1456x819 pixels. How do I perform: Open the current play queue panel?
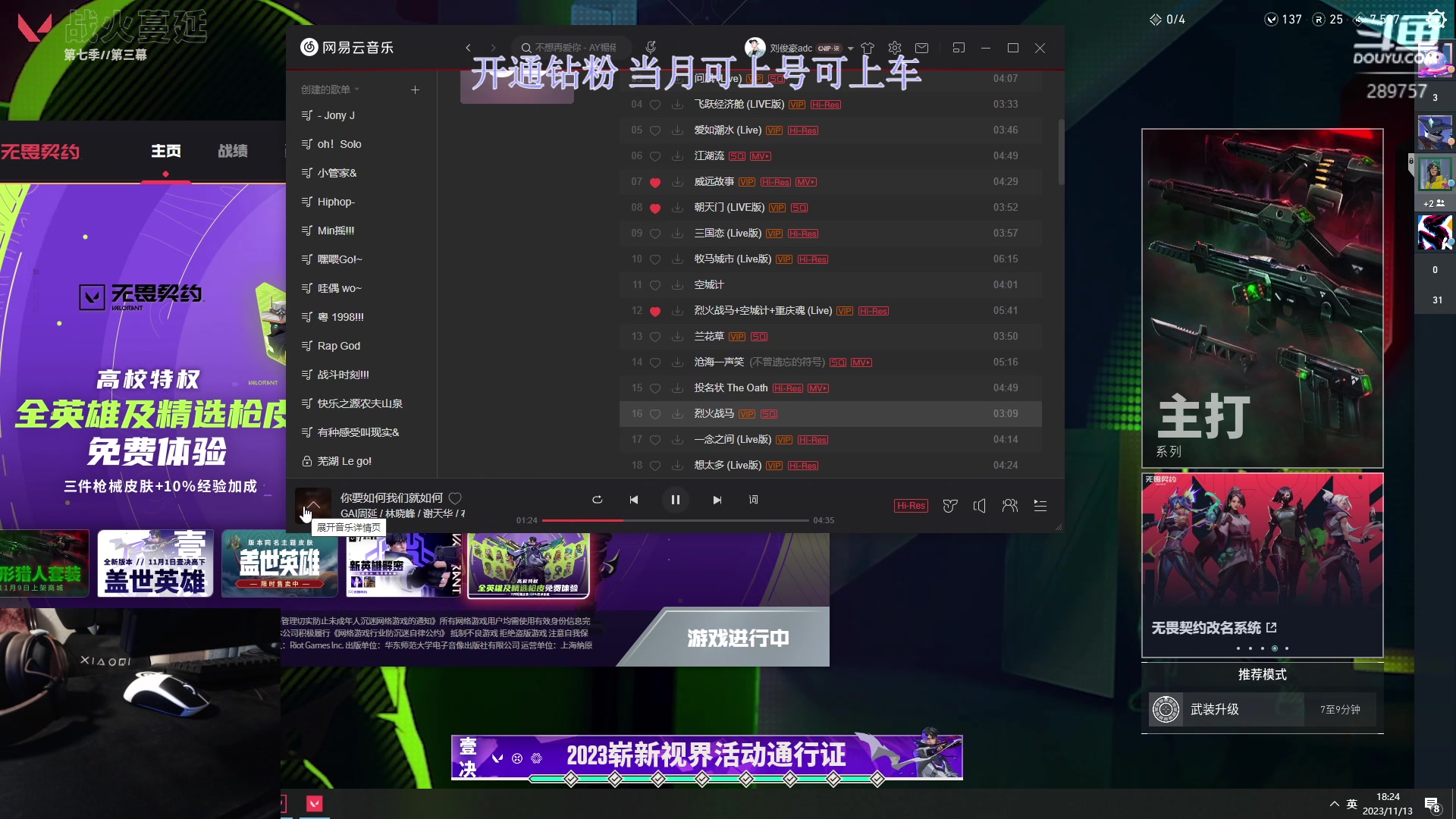[x=1040, y=505]
